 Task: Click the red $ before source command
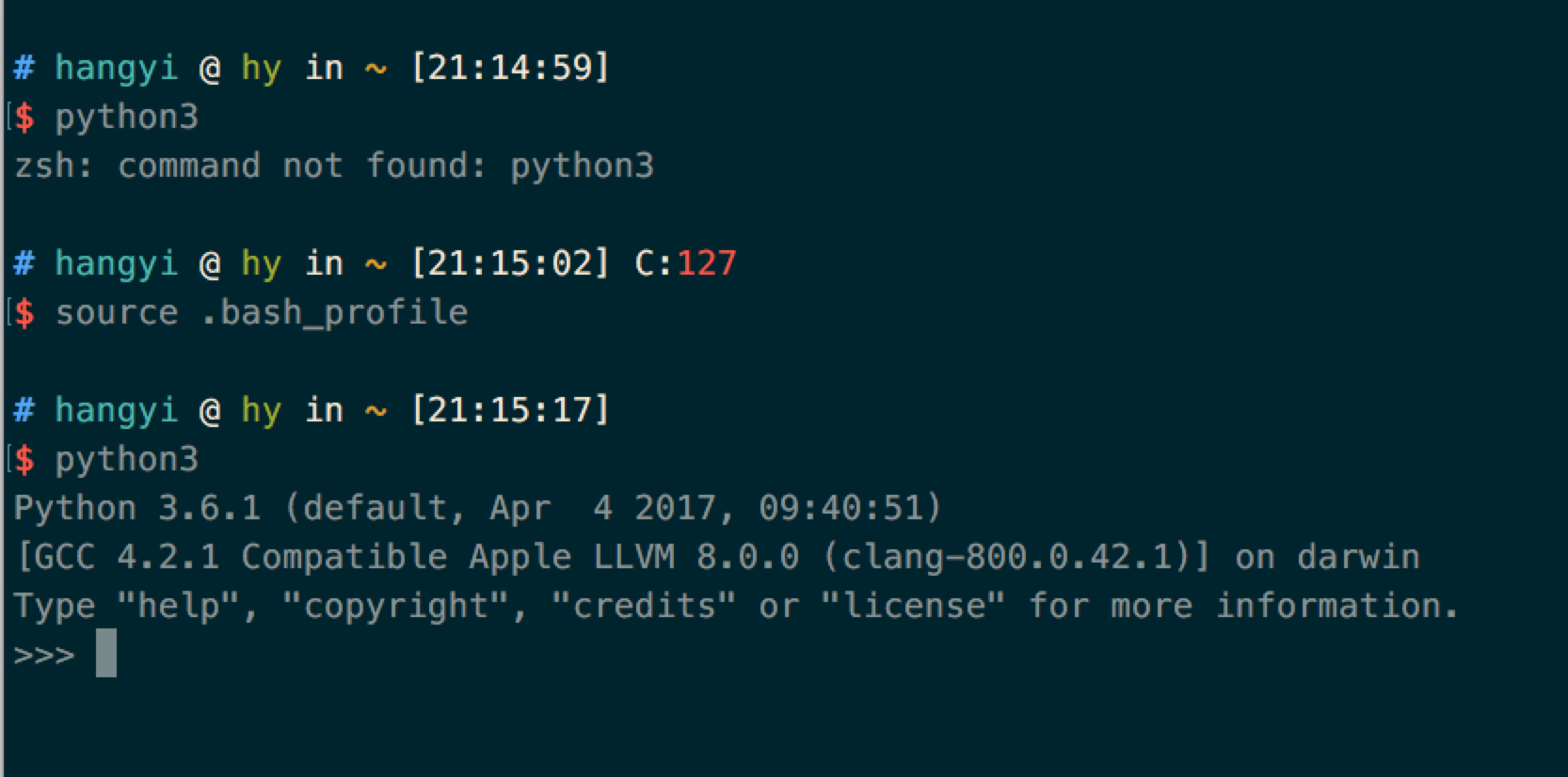click(x=24, y=313)
